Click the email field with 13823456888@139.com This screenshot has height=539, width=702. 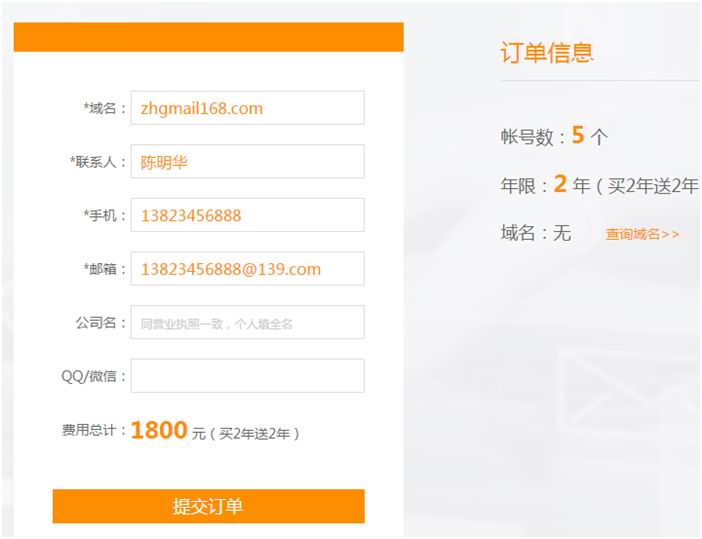click(247, 269)
